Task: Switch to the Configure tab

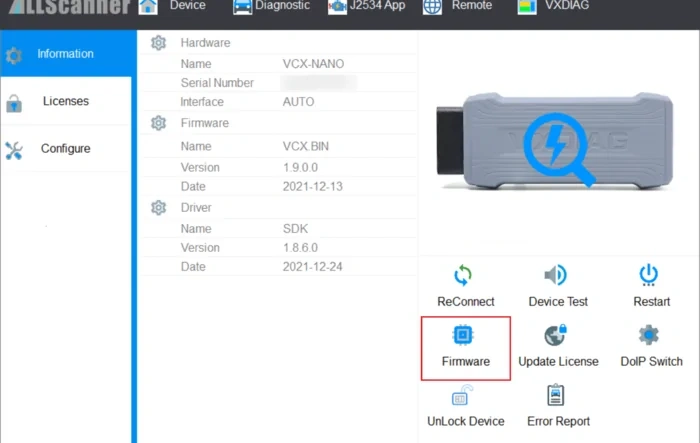Action: tap(66, 148)
